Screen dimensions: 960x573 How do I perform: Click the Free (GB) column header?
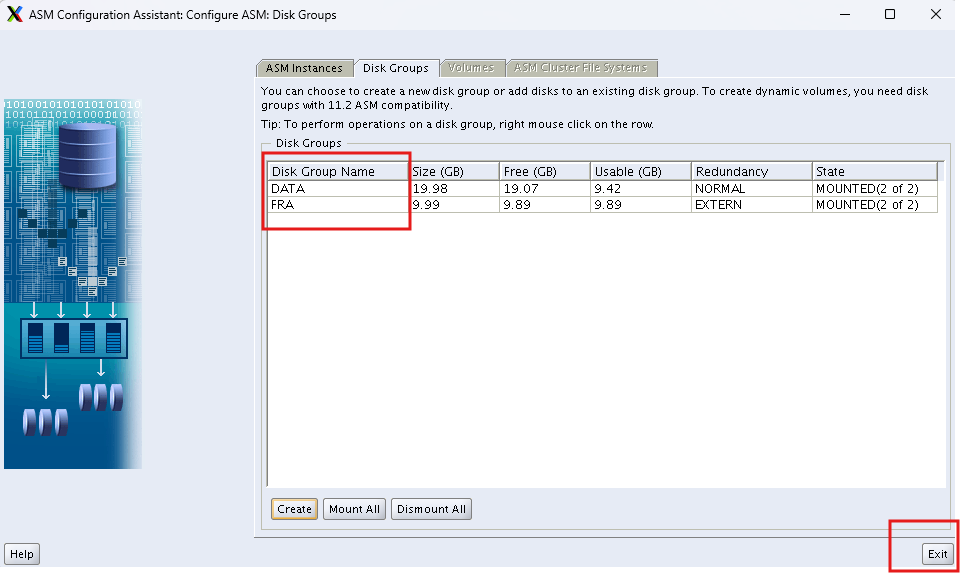(x=545, y=171)
